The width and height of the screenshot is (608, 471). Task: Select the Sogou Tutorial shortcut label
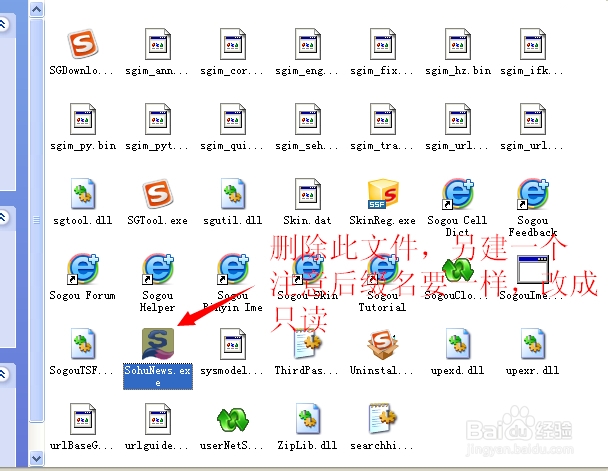click(382, 302)
